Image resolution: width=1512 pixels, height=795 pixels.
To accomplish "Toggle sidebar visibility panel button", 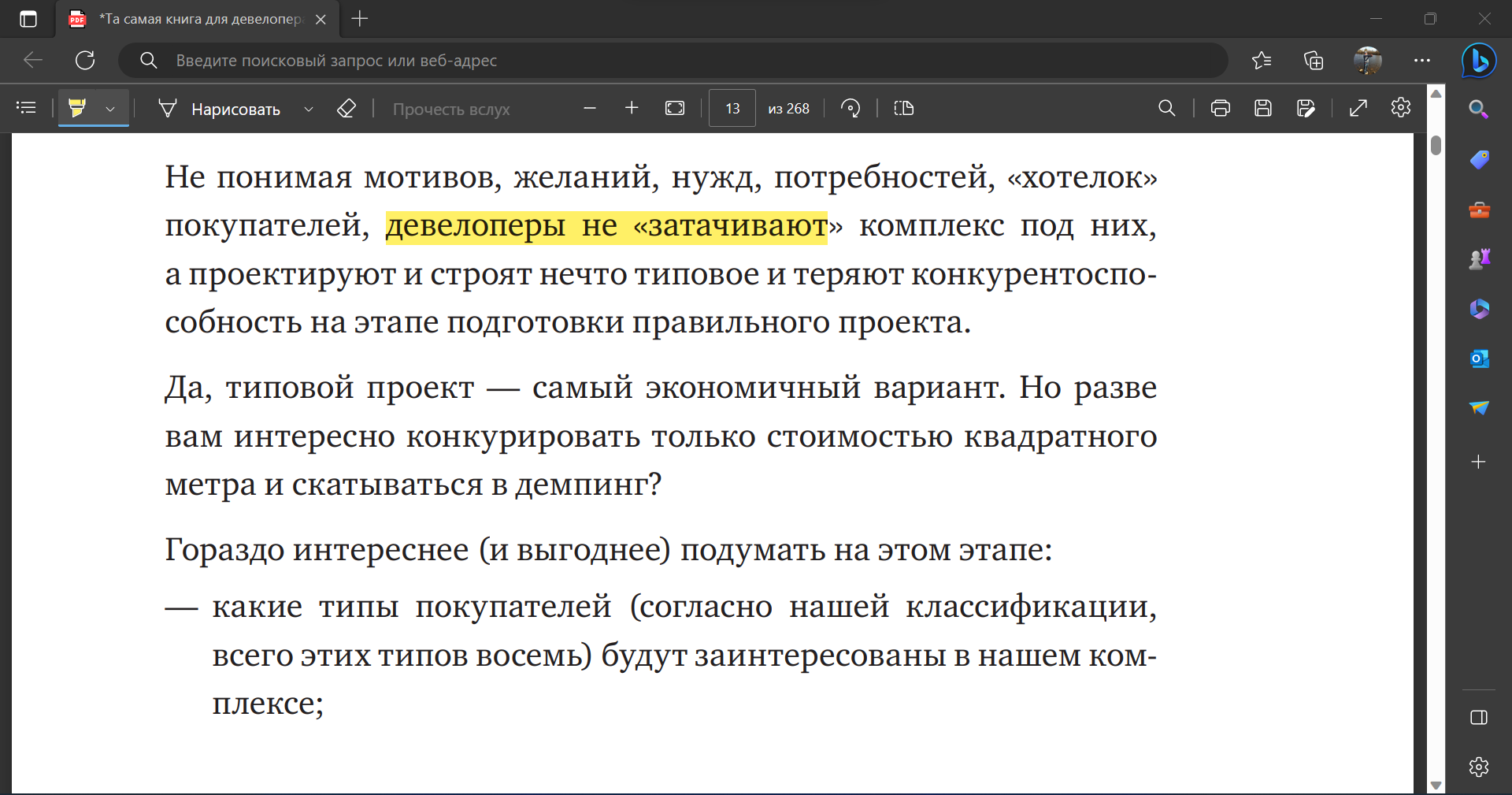I will tap(1479, 717).
